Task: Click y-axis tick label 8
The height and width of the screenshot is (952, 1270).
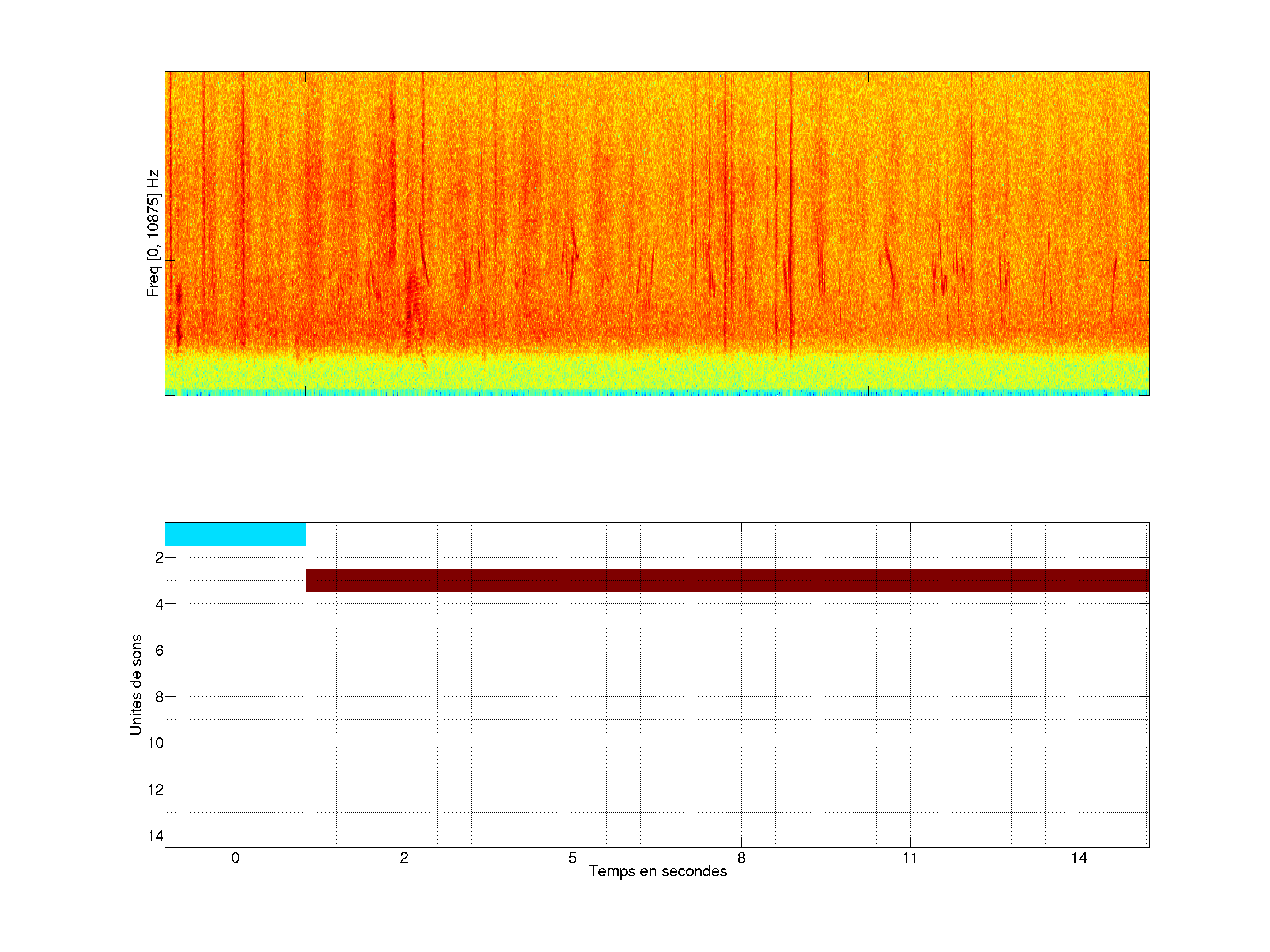Action: click(x=159, y=697)
